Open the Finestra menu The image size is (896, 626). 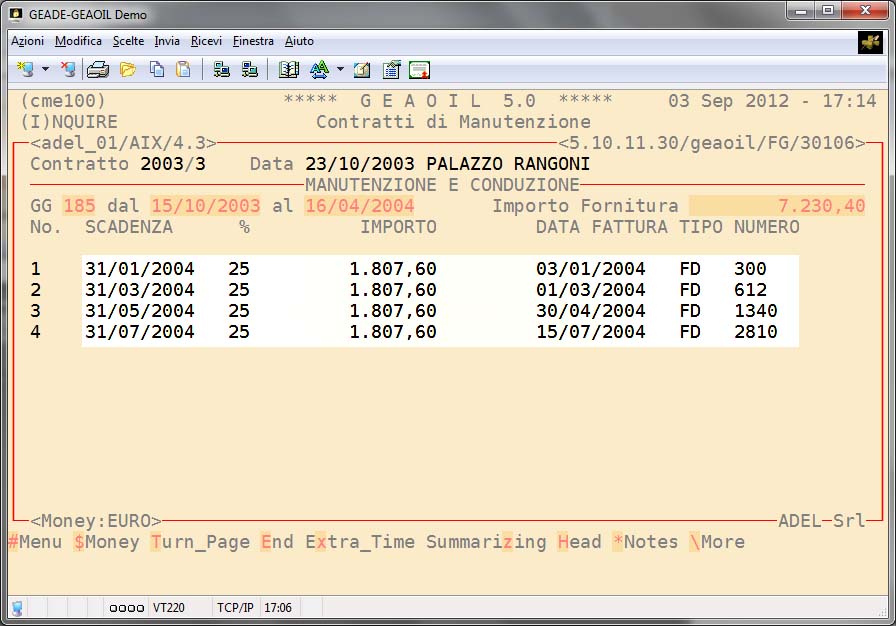point(253,41)
